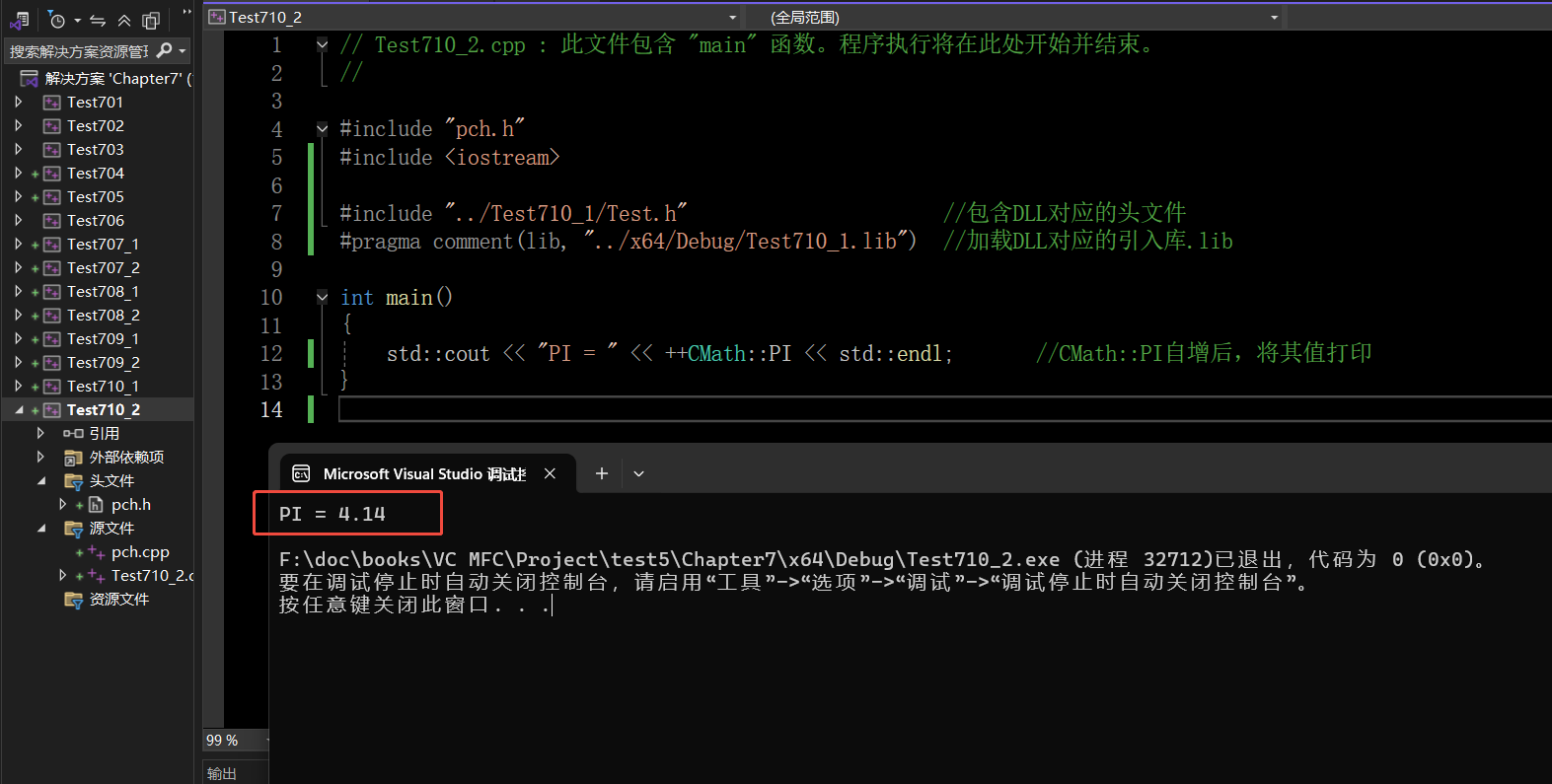The height and width of the screenshot is (784, 1552).
Task: Expand the 引用 node
Action: (40, 434)
